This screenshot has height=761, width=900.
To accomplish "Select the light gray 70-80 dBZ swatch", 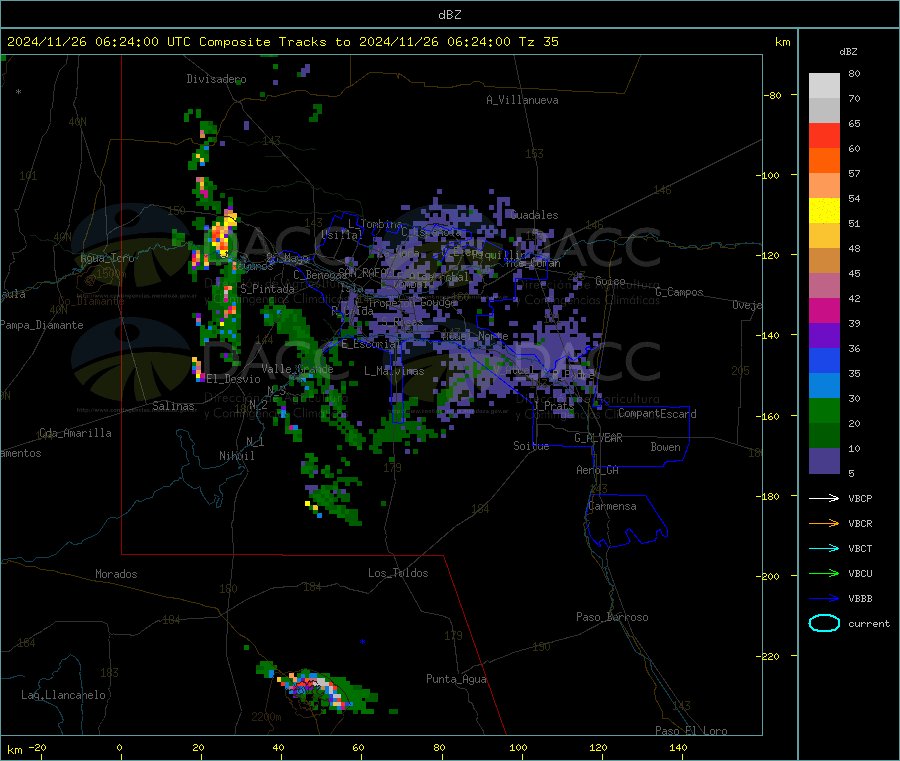I will (x=824, y=86).
